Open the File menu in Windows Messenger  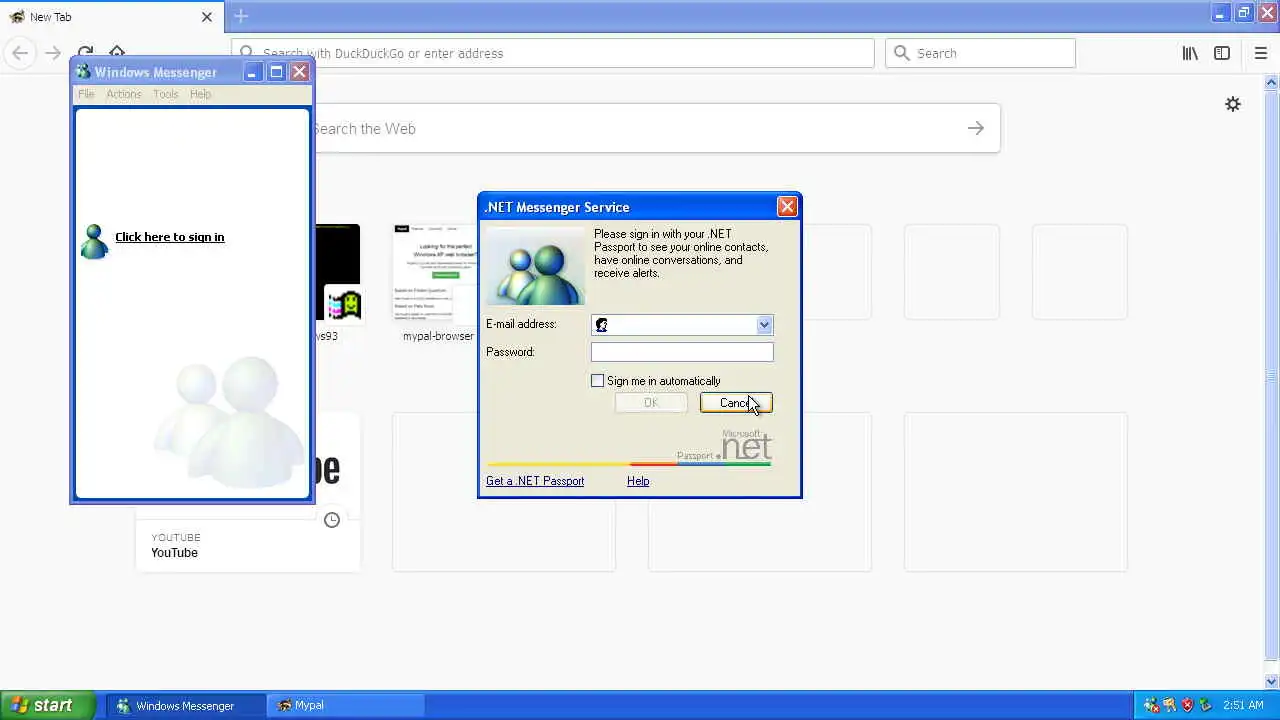point(86,94)
